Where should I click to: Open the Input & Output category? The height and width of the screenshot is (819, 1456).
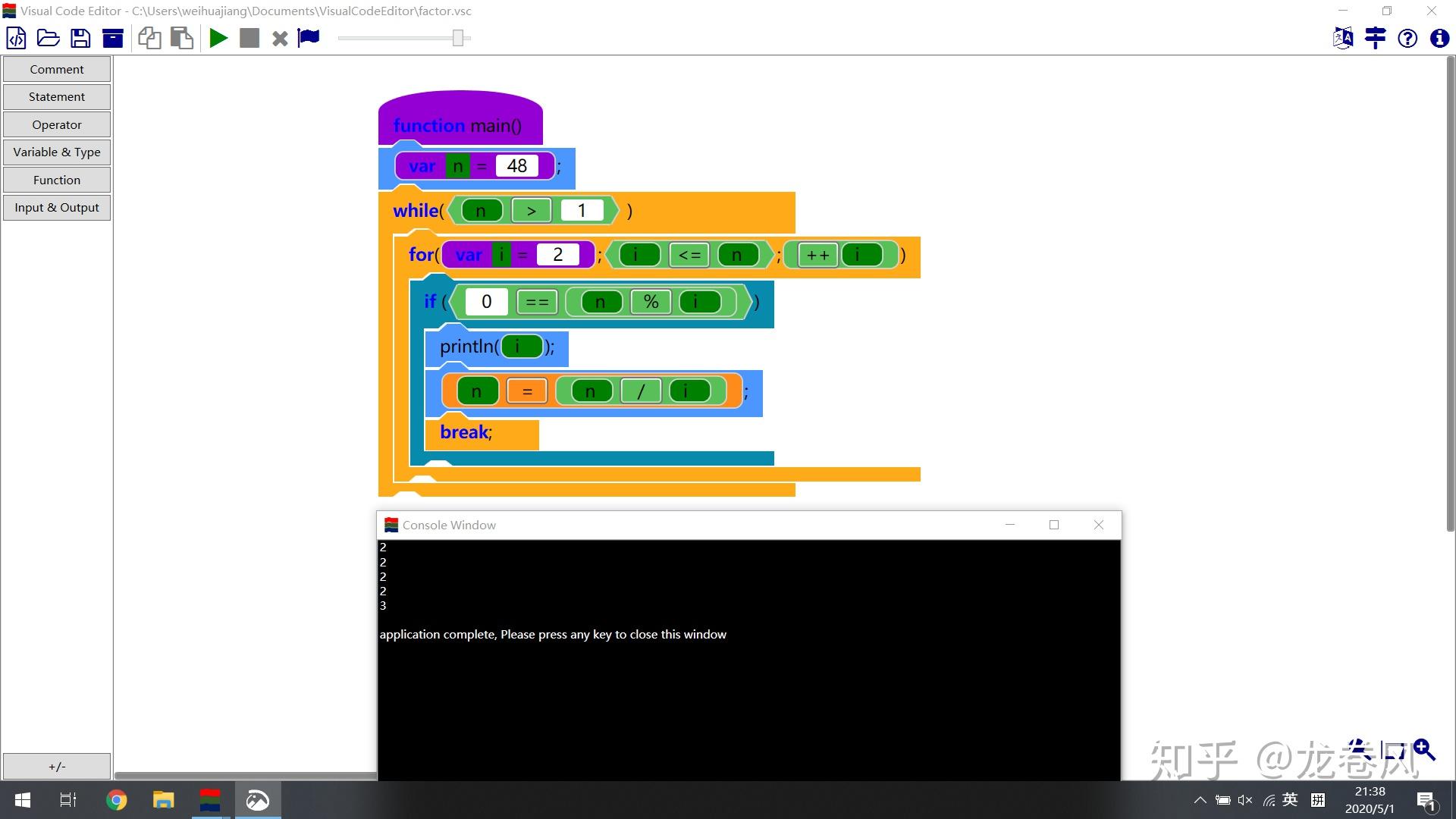pos(57,208)
